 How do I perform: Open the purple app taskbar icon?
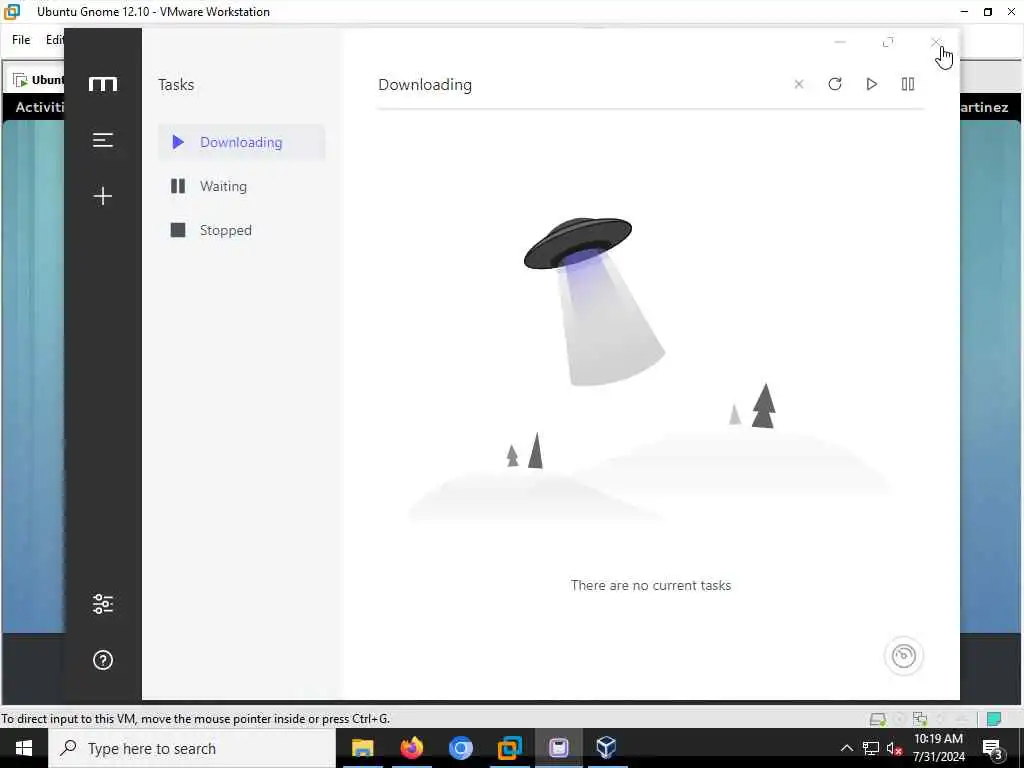(x=558, y=748)
